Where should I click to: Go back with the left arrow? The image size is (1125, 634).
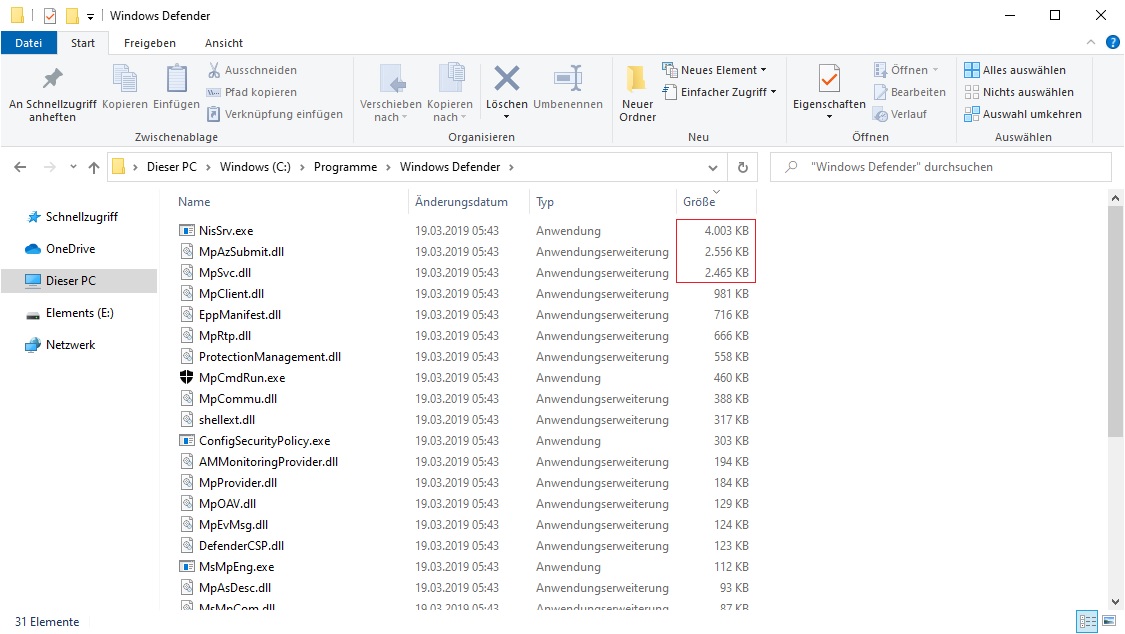(20, 167)
